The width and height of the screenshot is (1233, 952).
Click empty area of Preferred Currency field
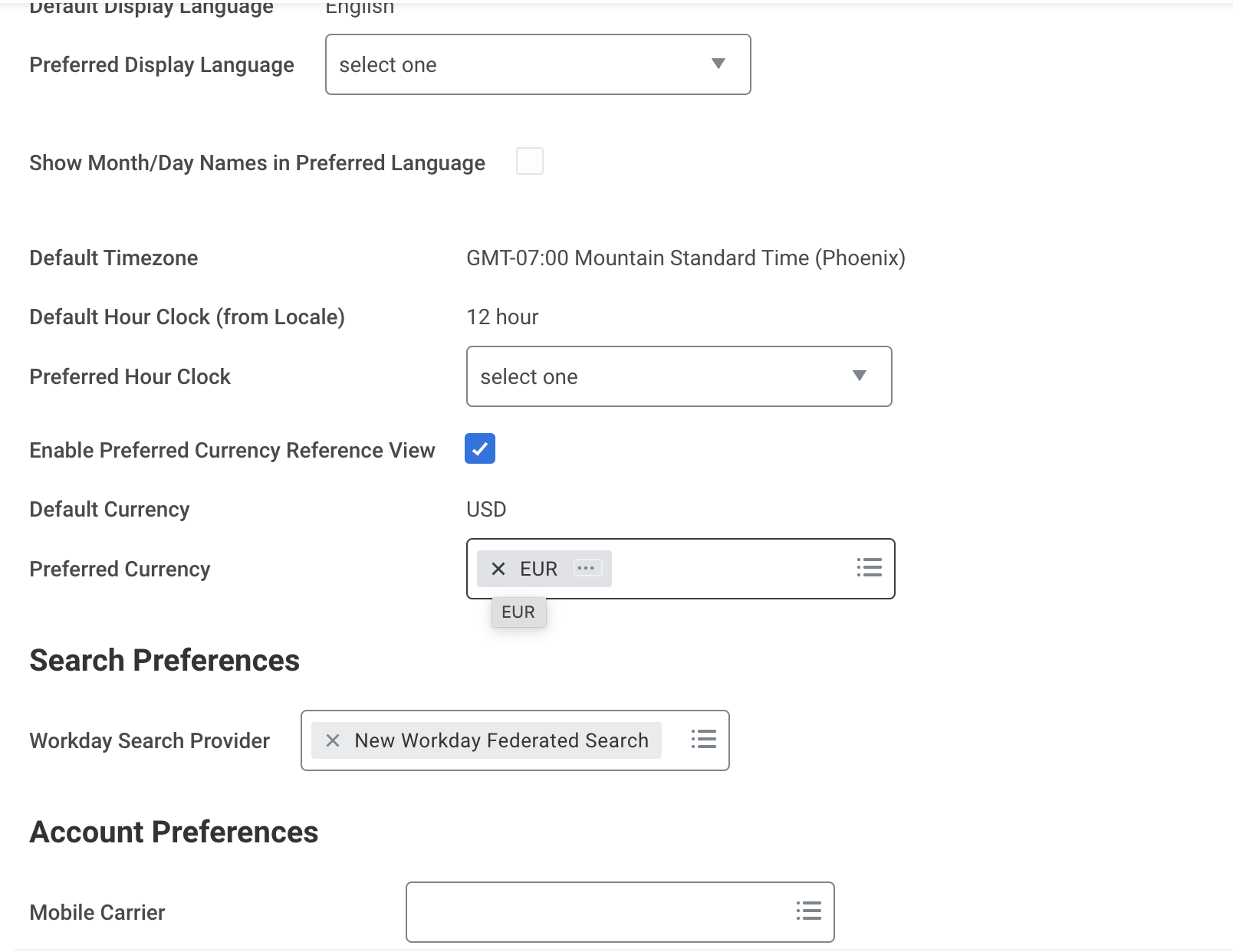tap(728, 569)
